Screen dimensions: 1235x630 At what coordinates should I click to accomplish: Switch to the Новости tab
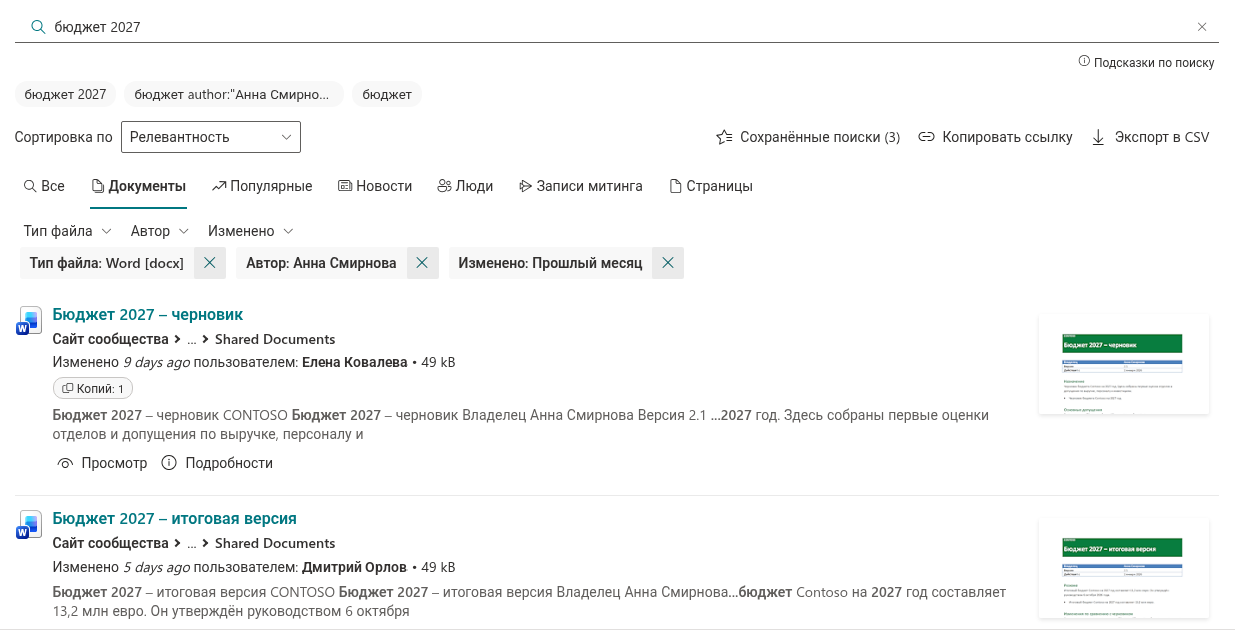375,186
